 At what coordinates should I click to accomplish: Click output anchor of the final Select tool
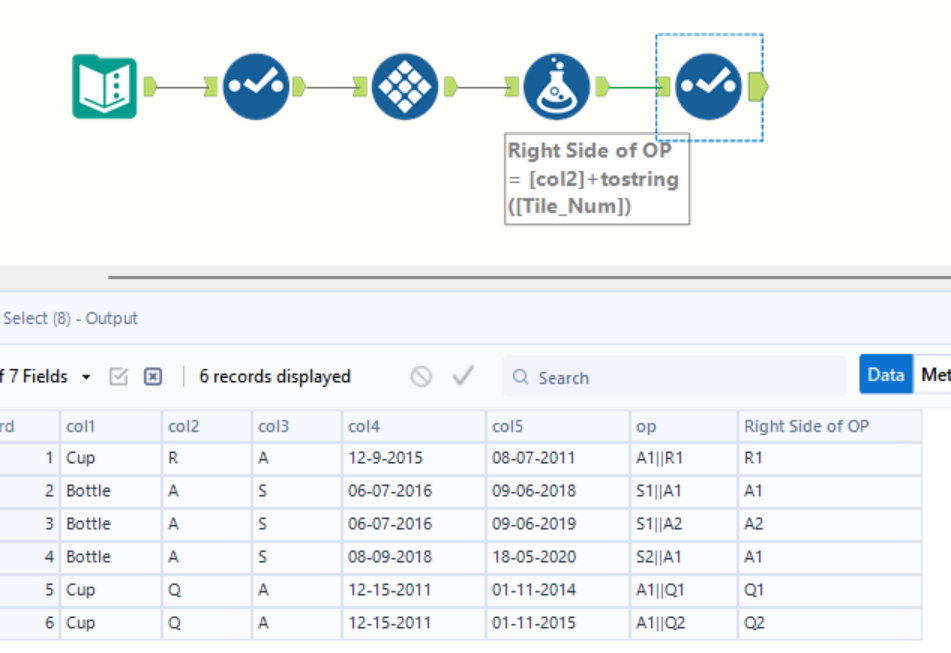click(758, 88)
